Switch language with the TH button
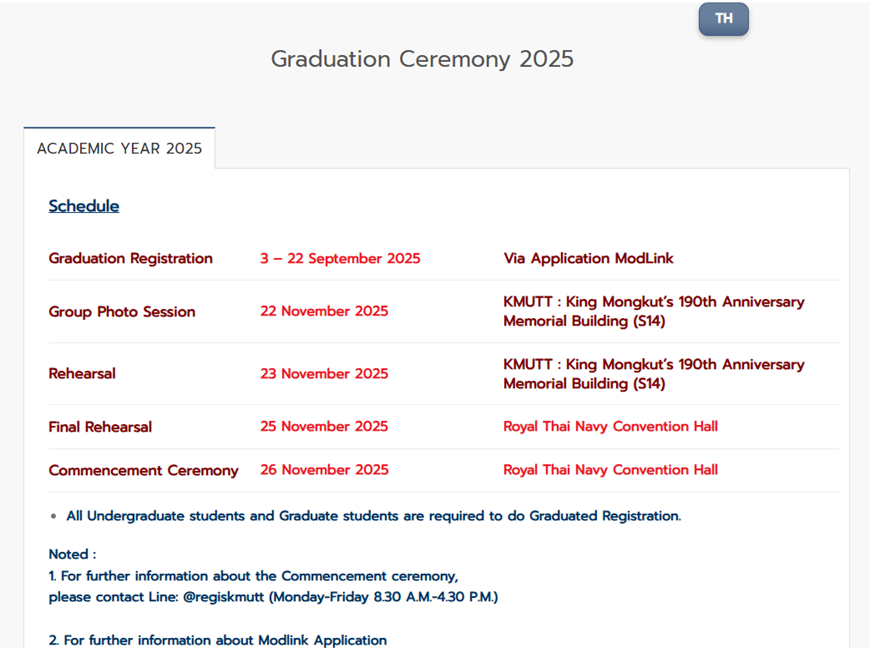The height and width of the screenshot is (648, 870). coord(723,19)
